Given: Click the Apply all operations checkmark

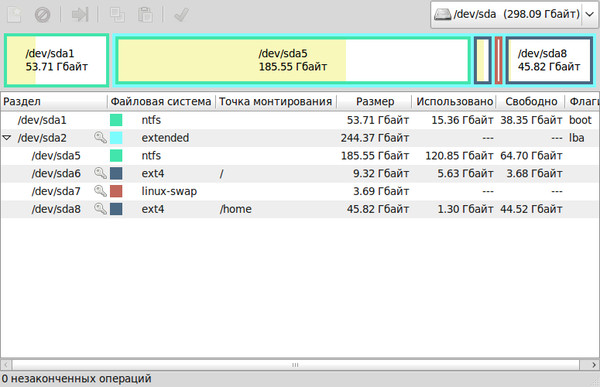Looking at the screenshot, I should click(181, 15).
